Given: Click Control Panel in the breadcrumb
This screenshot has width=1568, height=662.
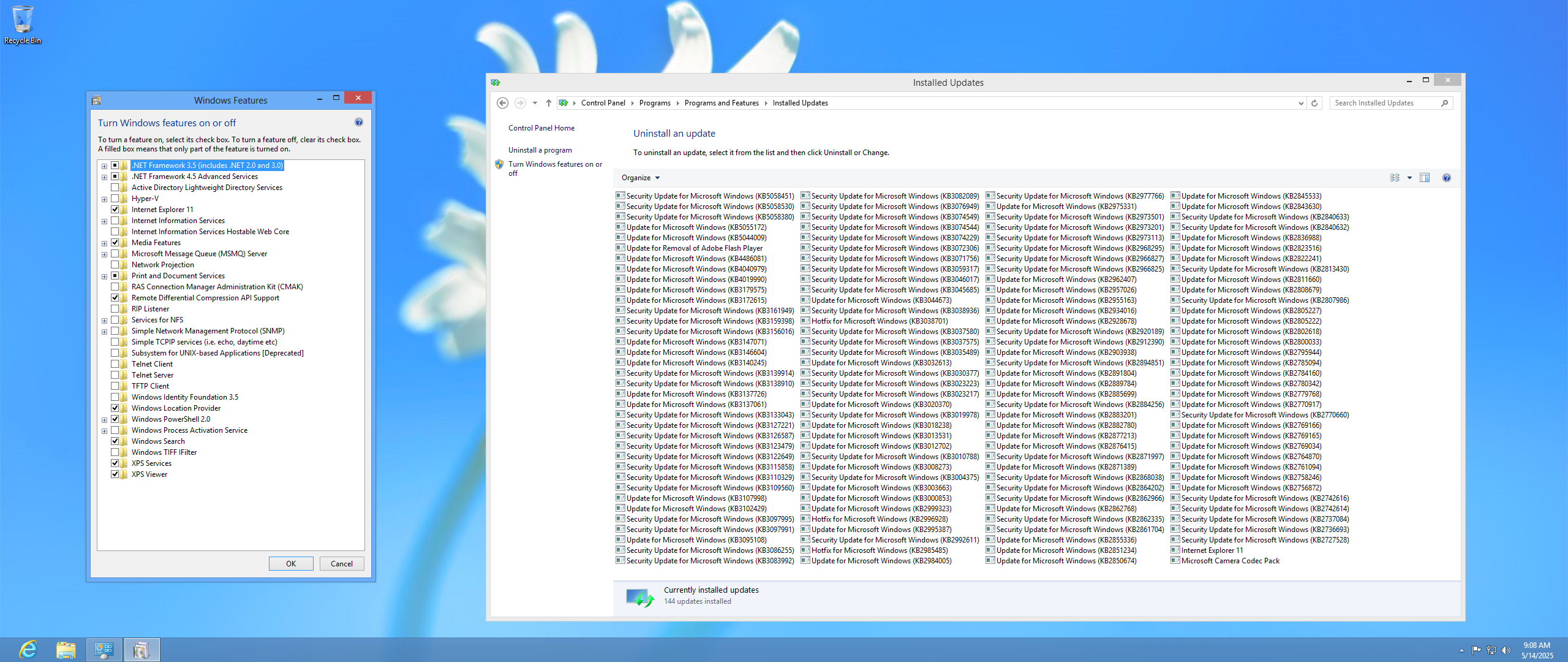Looking at the screenshot, I should tap(603, 103).
